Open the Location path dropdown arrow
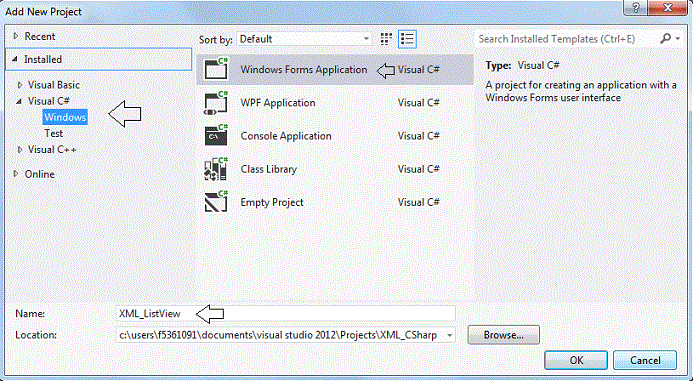Screen dimensions: 693x381 [449, 335]
